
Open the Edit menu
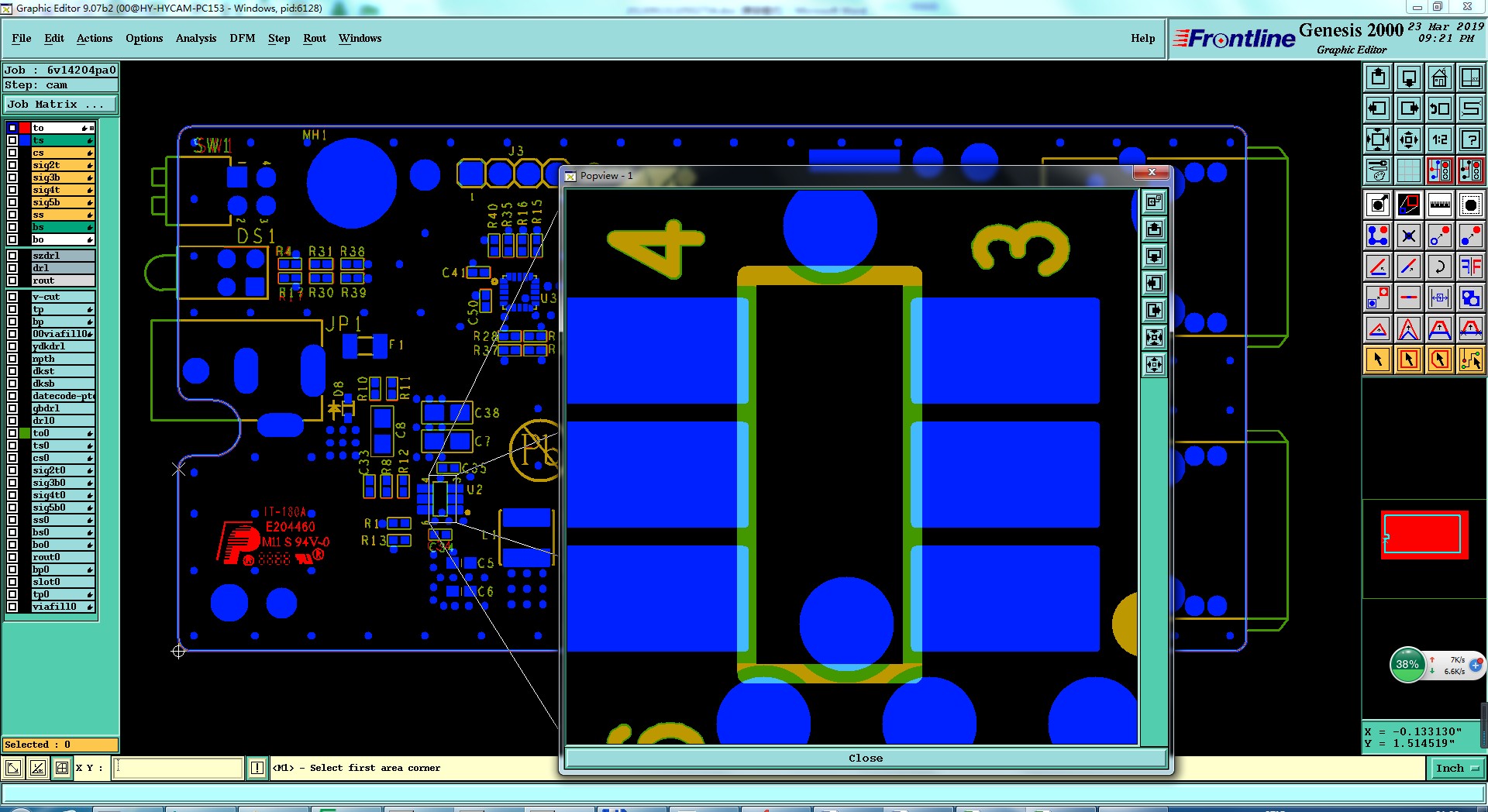click(54, 38)
